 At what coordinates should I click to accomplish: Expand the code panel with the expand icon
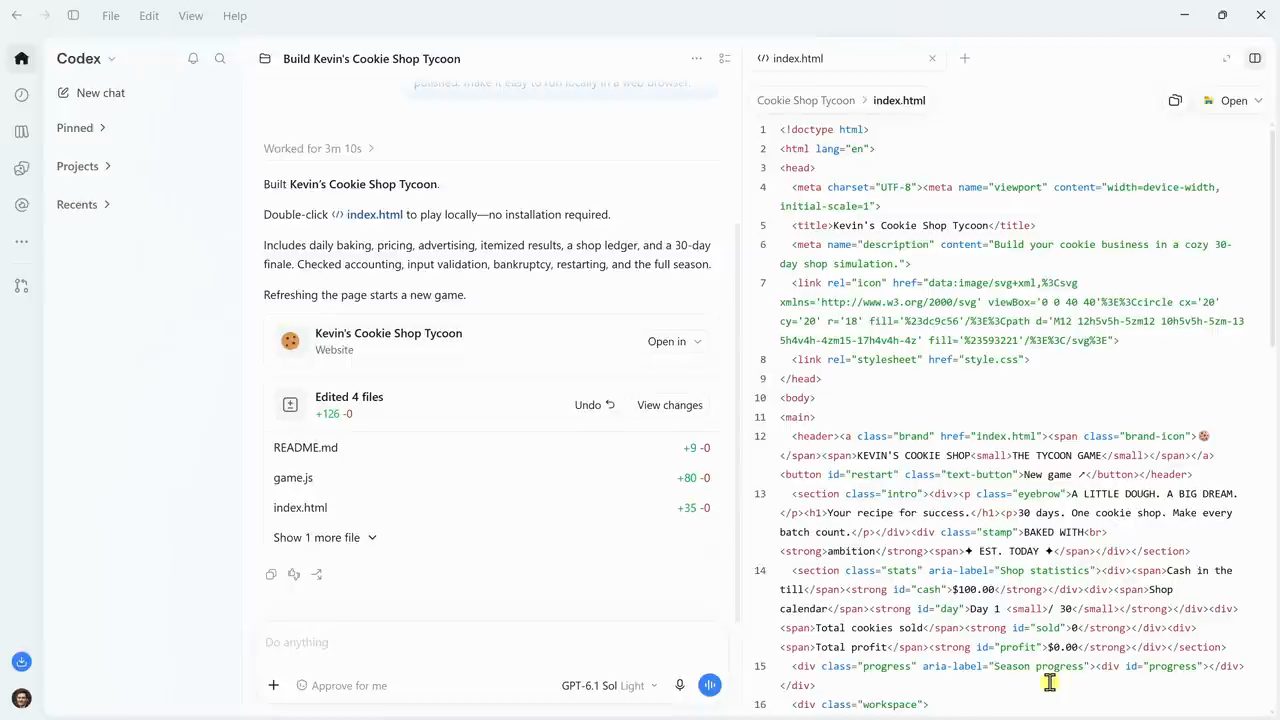pyautogui.click(x=1227, y=58)
